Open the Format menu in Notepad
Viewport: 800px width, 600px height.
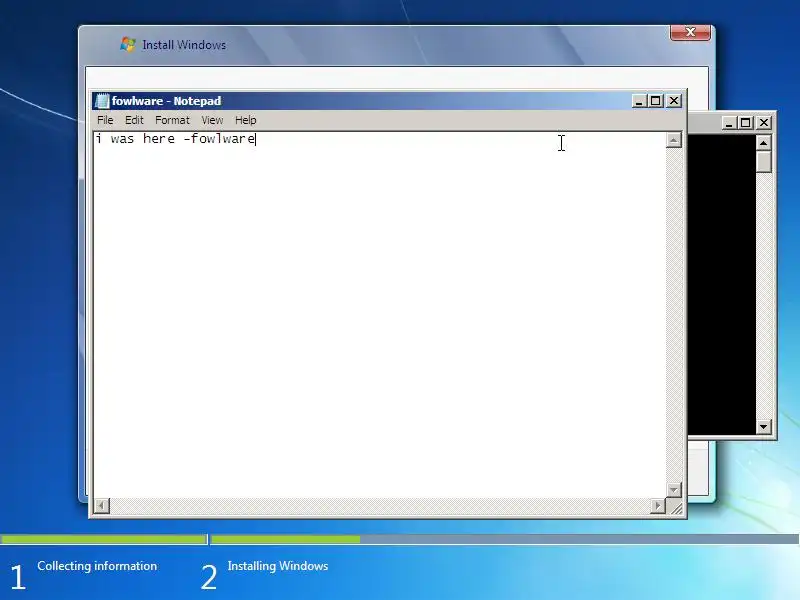pyautogui.click(x=172, y=120)
